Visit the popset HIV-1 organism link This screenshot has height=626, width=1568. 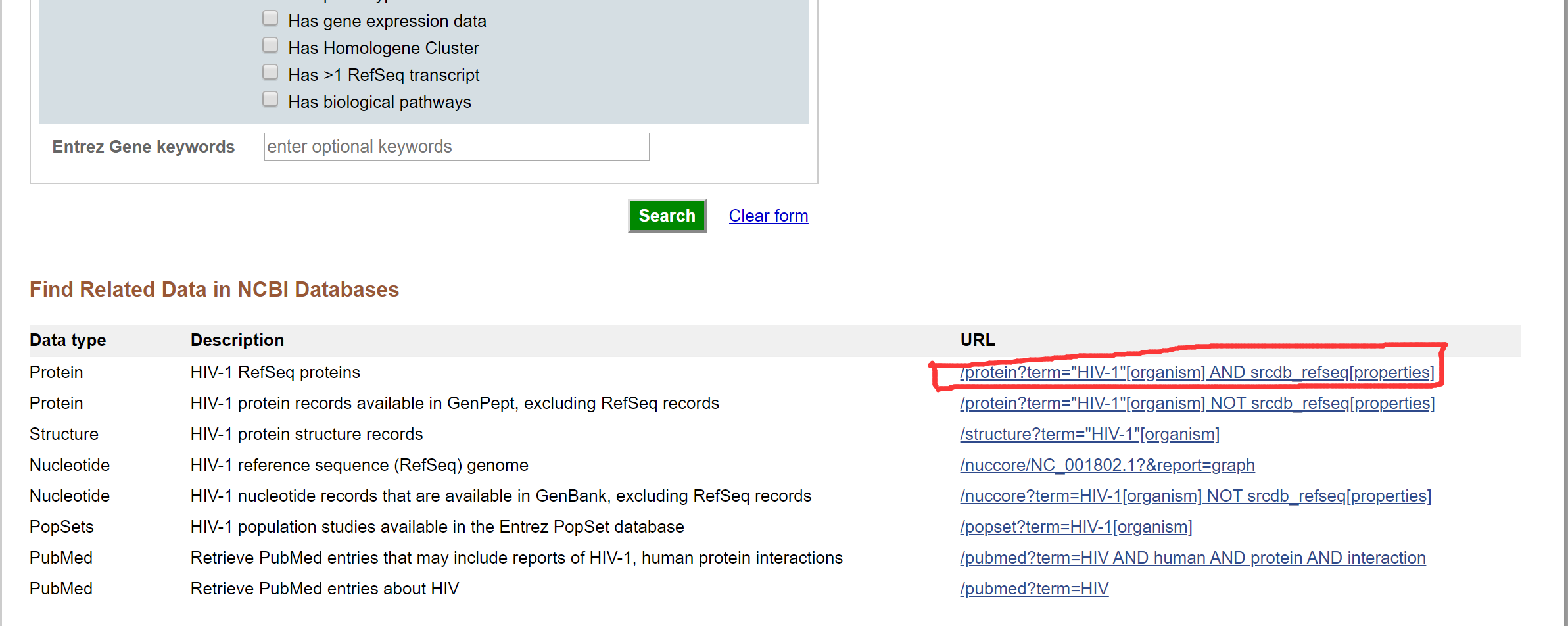point(1076,527)
